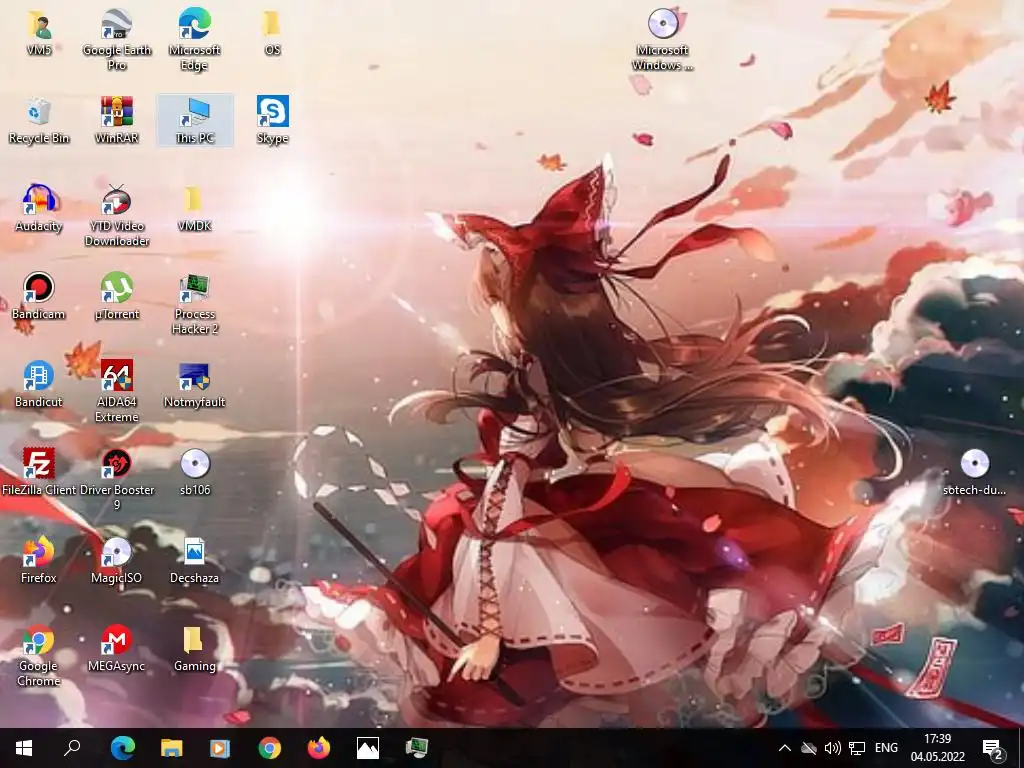Select Skype desktop shortcut
The image size is (1024, 768).
click(x=272, y=120)
